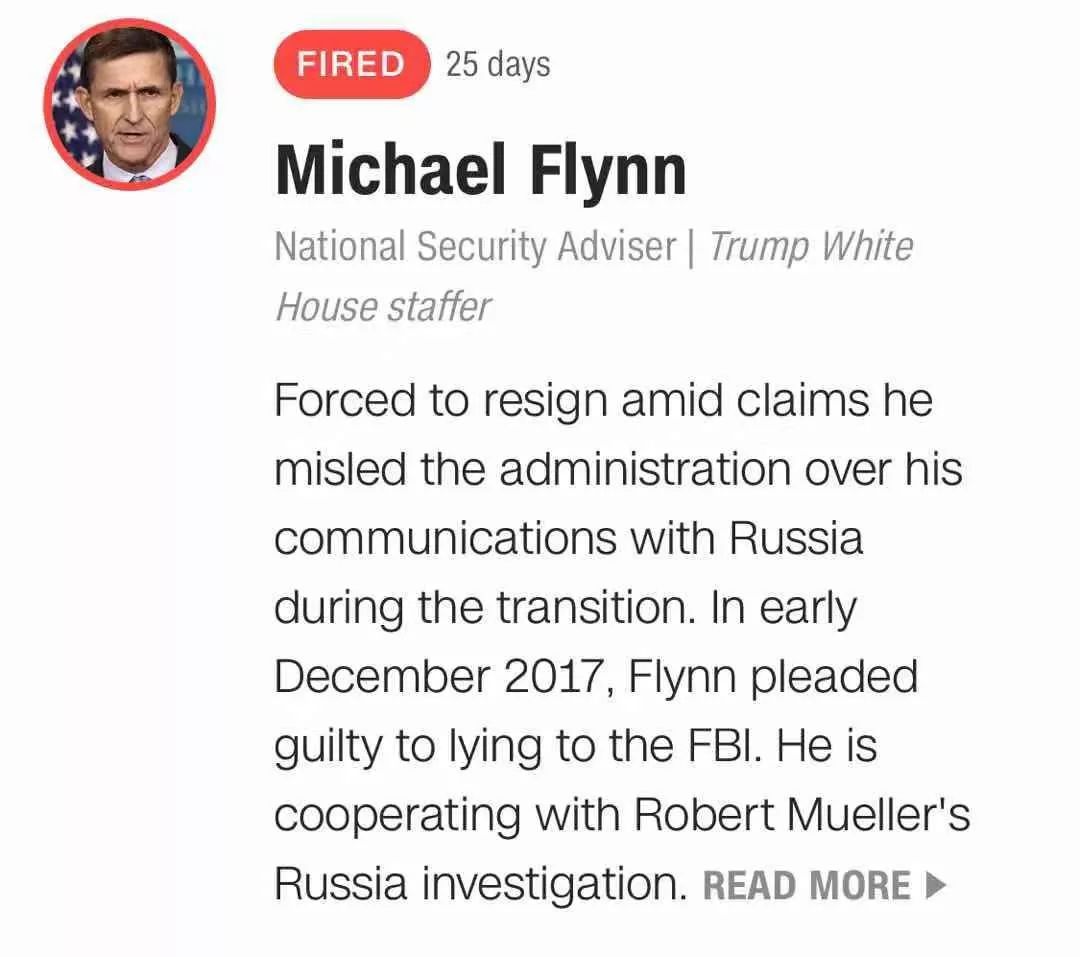Follow the READ MORE link
Viewport: 1080px width, 957px height.
pos(824,885)
